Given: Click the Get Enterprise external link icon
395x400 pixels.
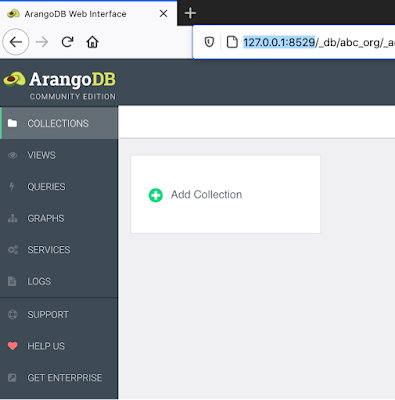Looking at the screenshot, I should [12, 378].
